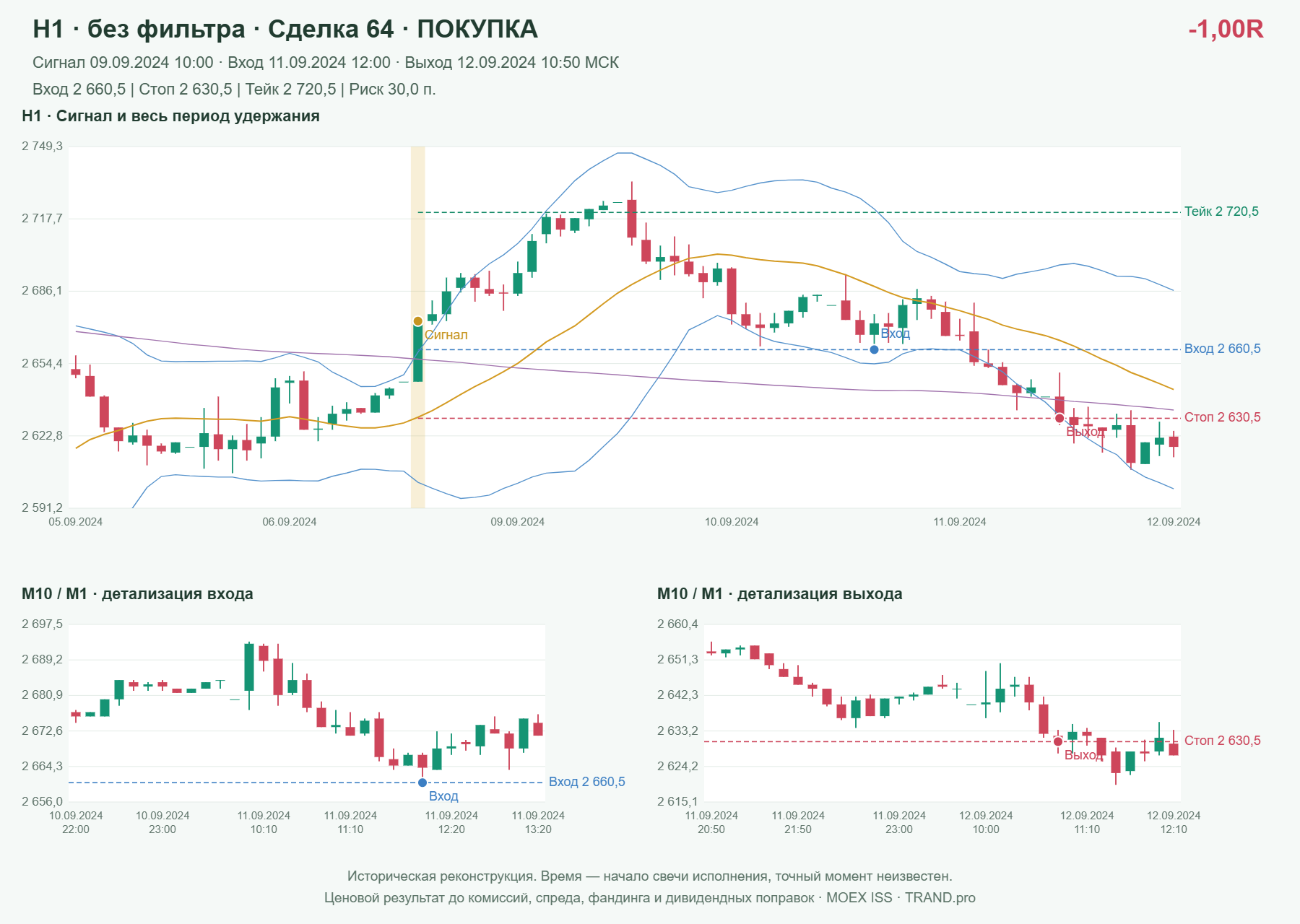Click the 2 697,5 label on entry detail axis
The width and height of the screenshot is (1300, 924).
pyautogui.click(x=42, y=624)
